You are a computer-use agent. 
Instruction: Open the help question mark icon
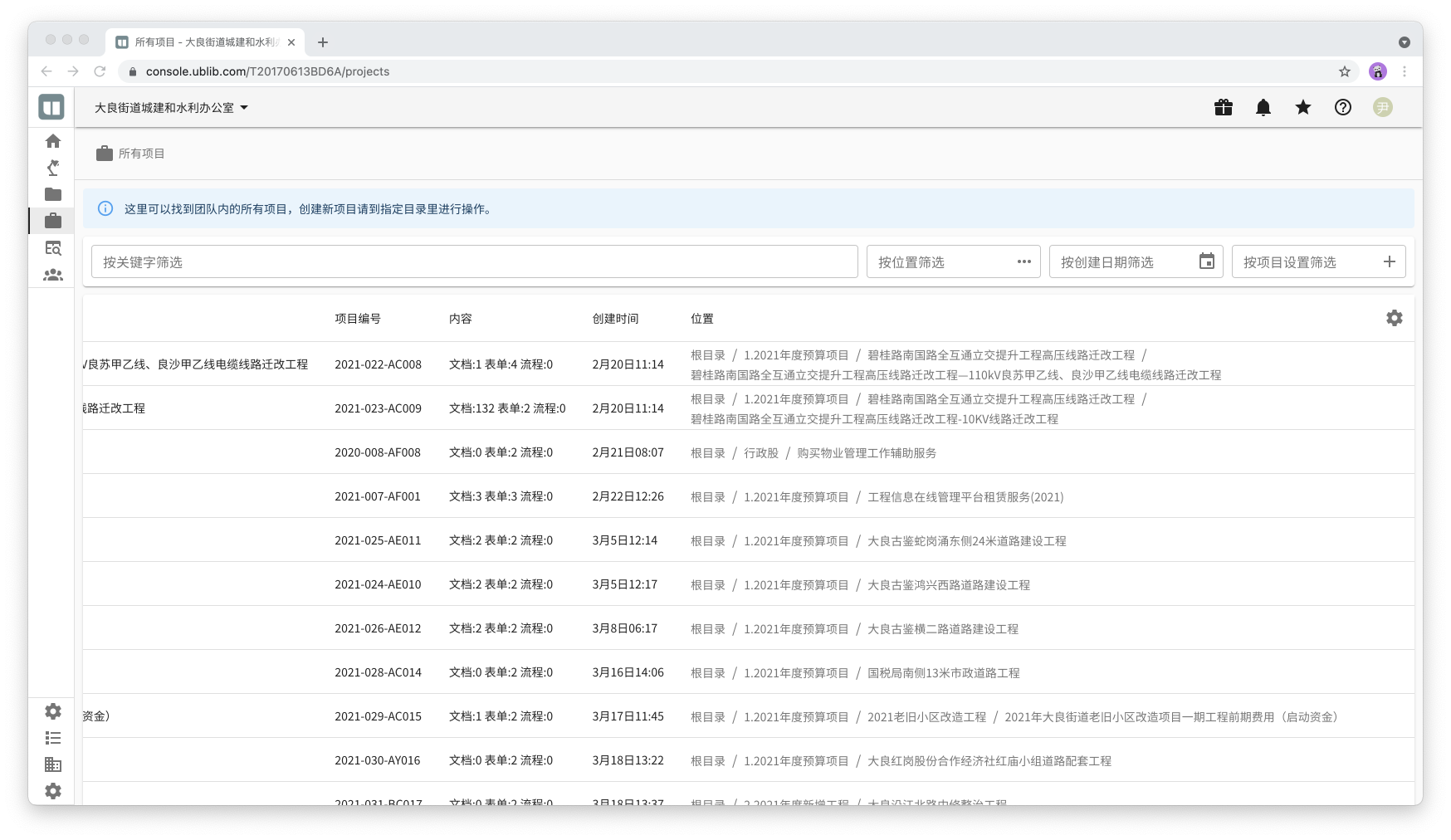[x=1342, y=107]
